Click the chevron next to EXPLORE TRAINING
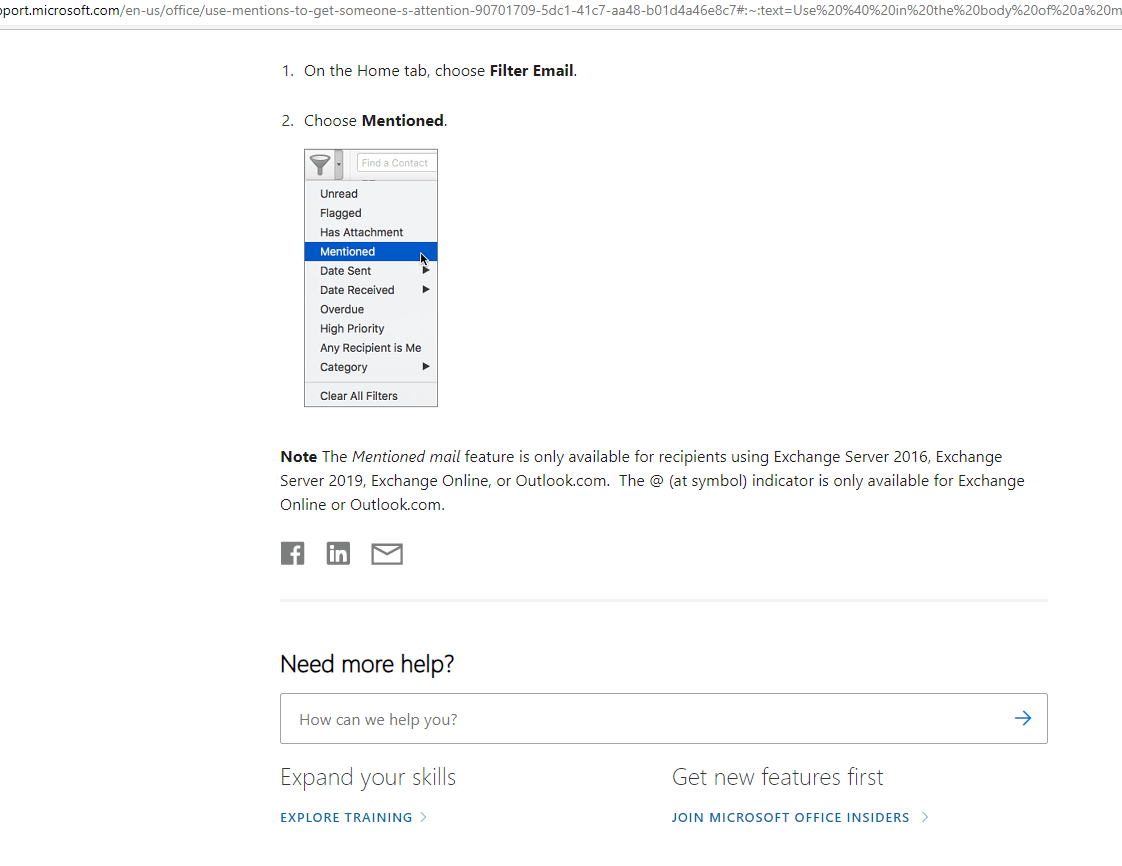This screenshot has height=866, width=1122. (424, 817)
